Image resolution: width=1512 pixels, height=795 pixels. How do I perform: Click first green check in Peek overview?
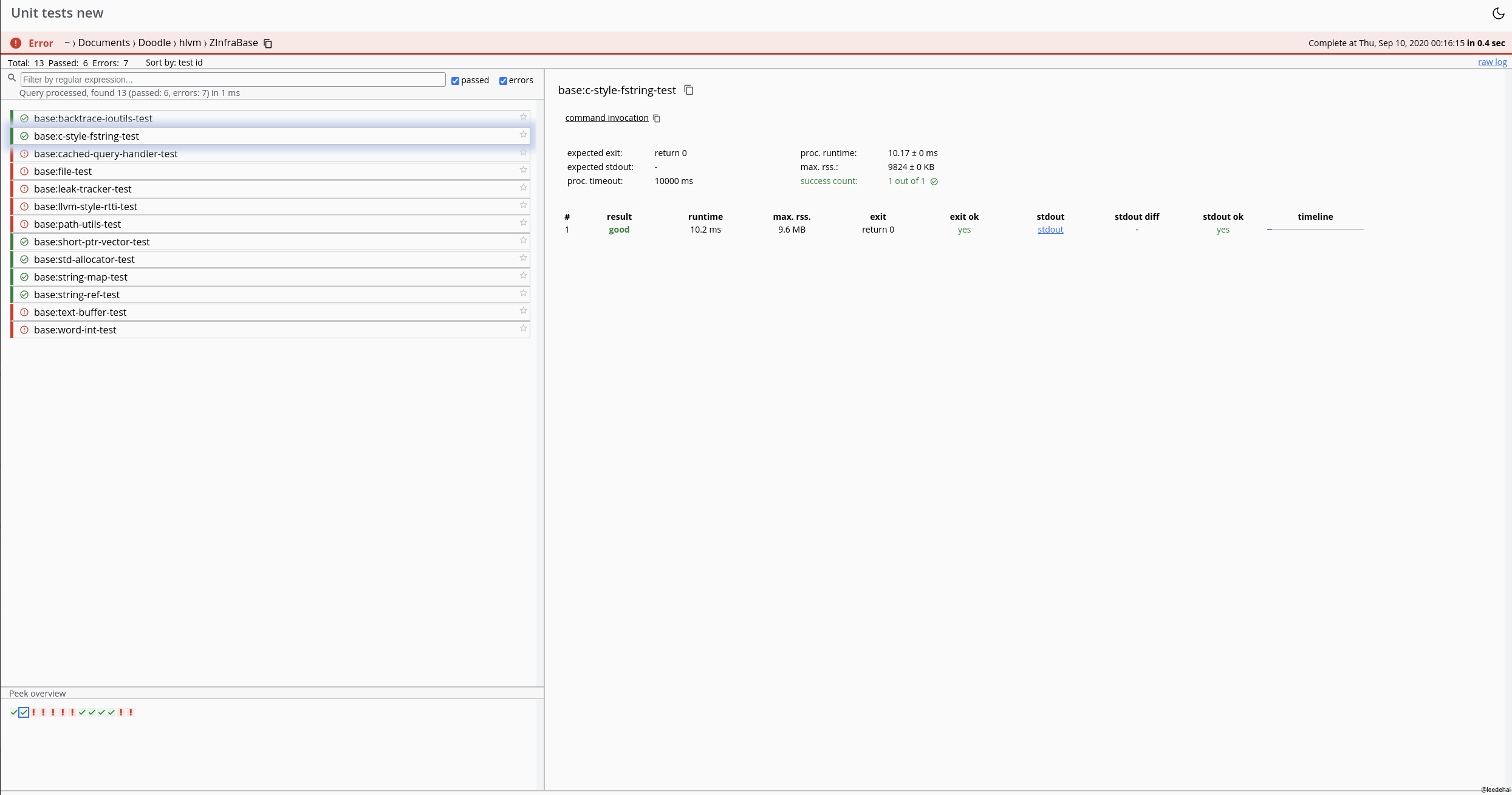pos(14,712)
